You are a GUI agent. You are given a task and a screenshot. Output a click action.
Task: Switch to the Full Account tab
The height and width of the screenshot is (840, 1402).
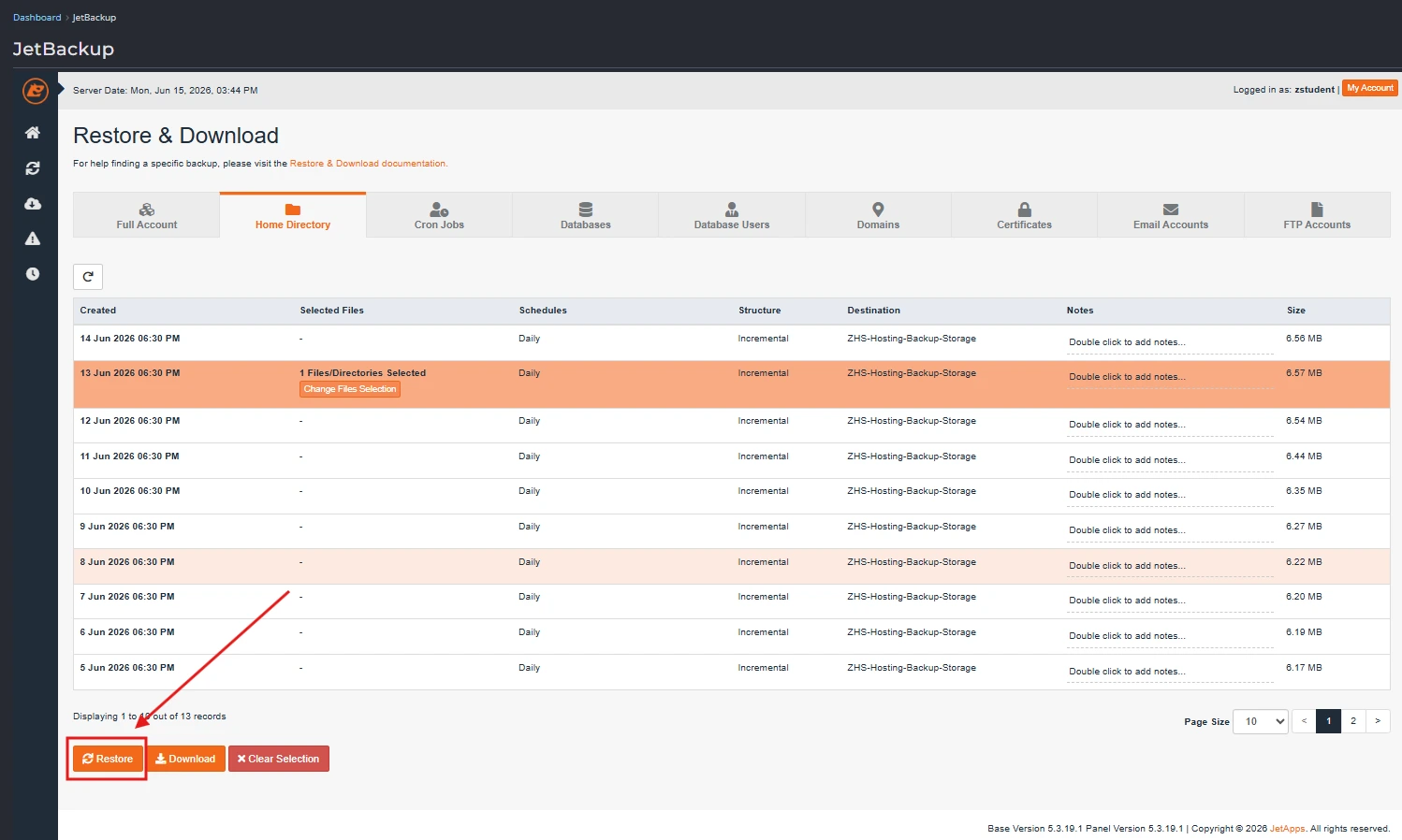(147, 215)
